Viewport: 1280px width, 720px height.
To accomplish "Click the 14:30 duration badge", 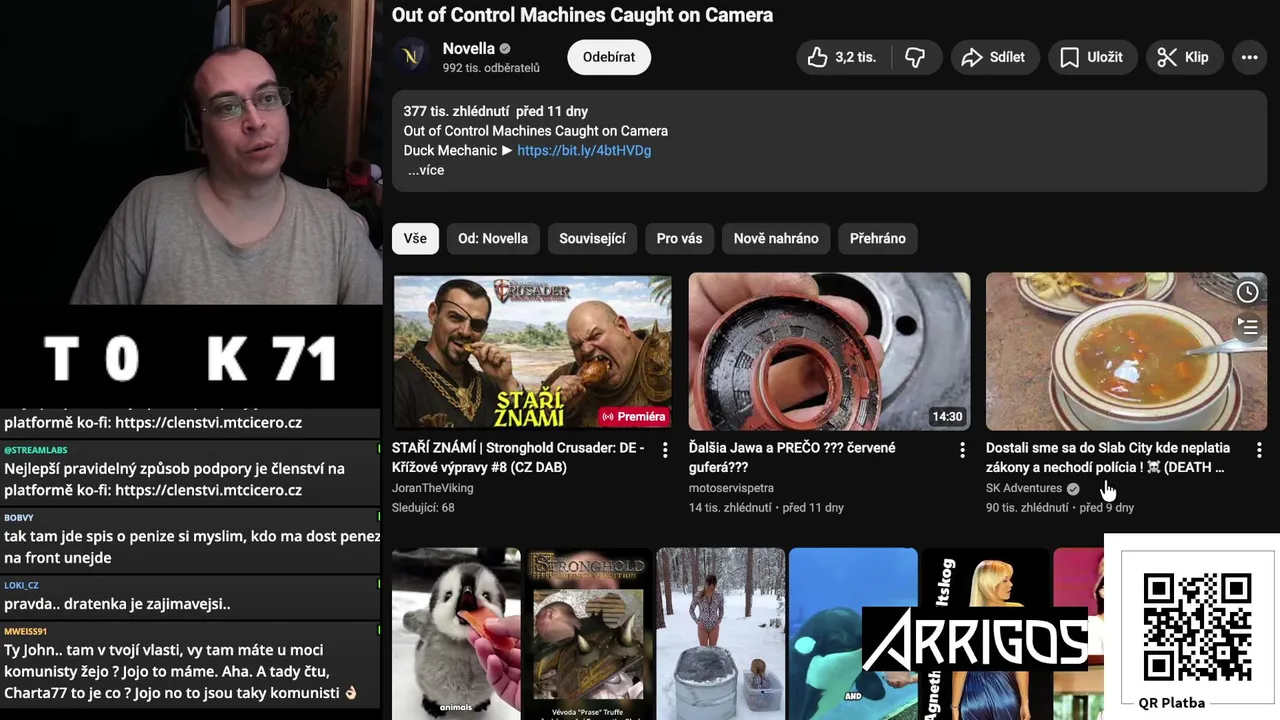I will coord(947,417).
